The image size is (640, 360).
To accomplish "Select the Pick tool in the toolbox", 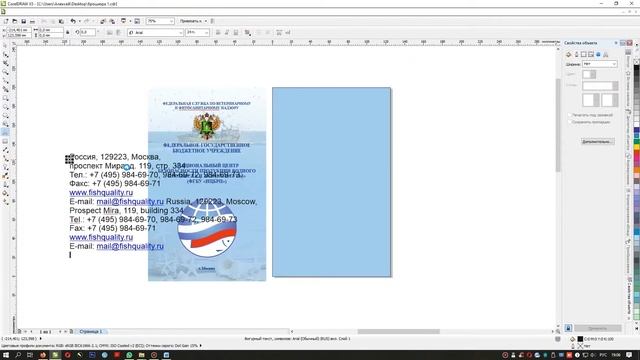I will click(x=5, y=46).
